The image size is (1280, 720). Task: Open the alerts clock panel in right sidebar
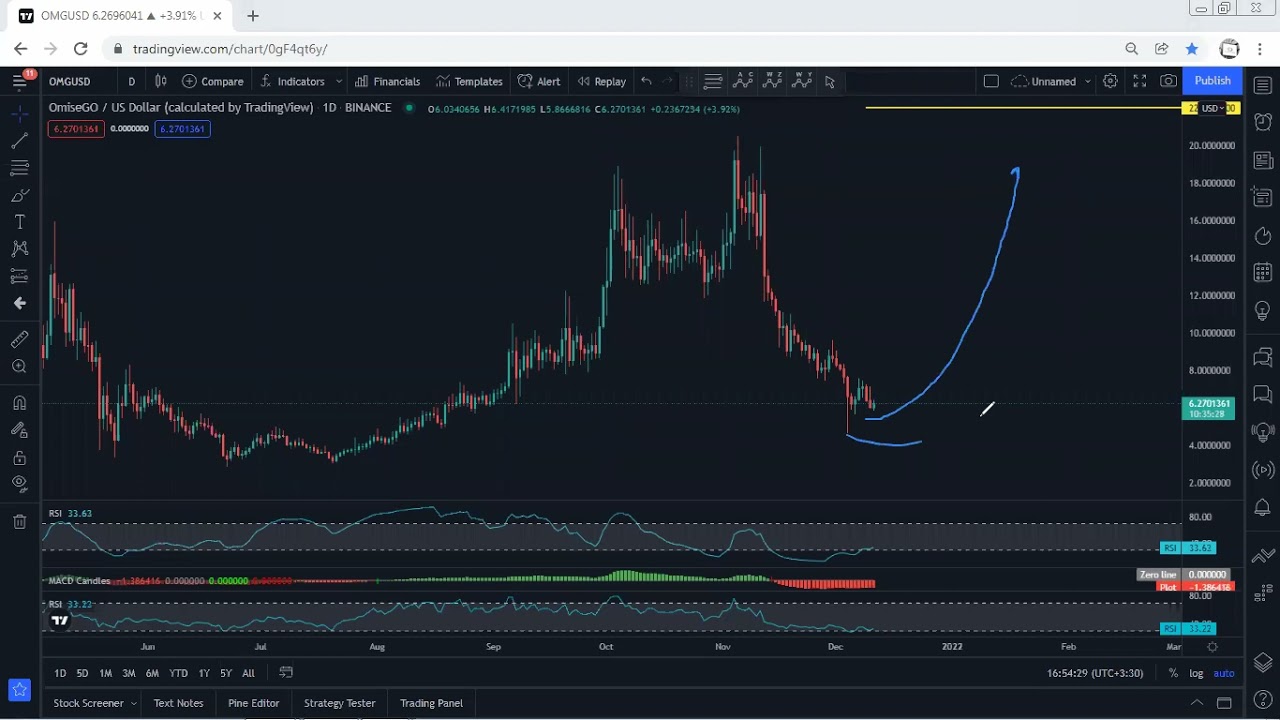pos(1262,121)
